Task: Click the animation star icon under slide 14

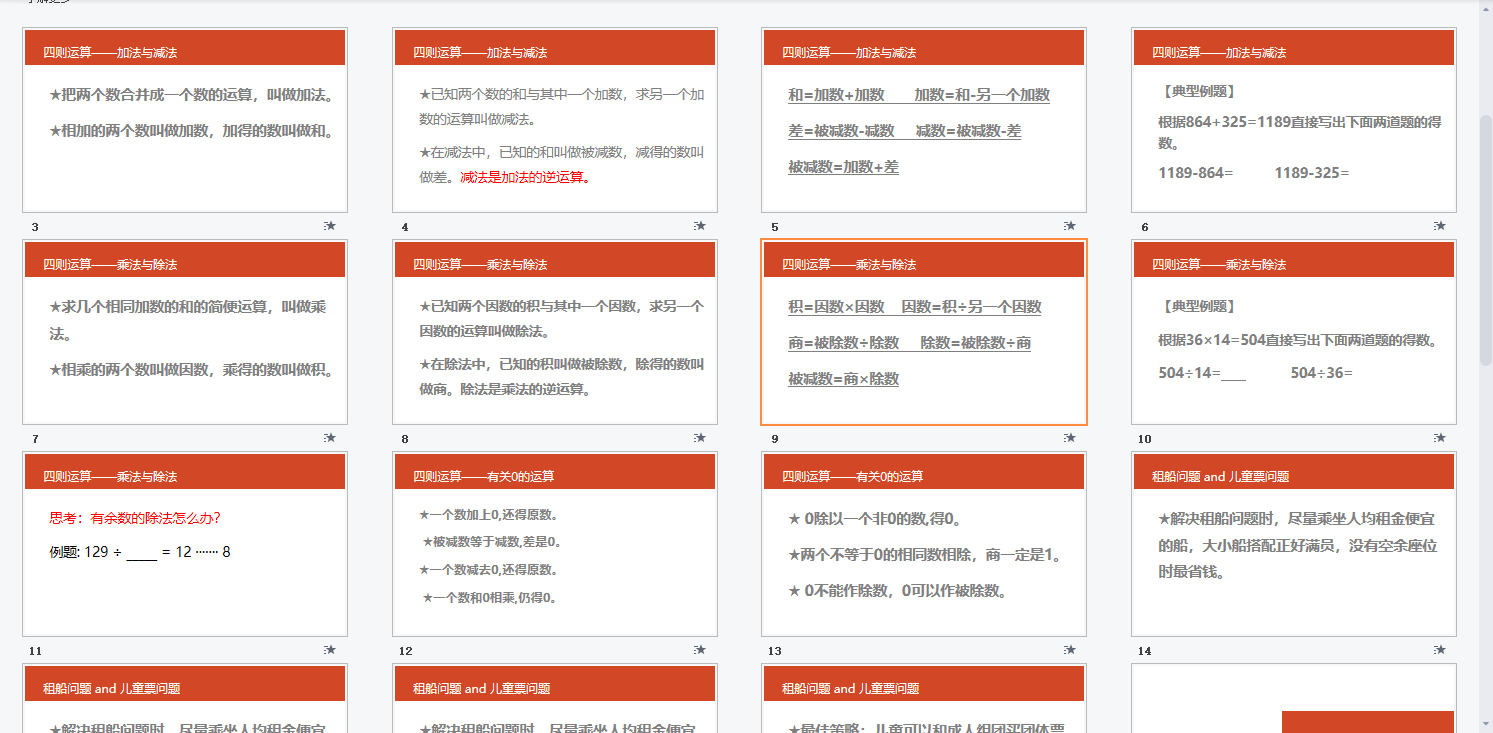Action: [x=1439, y=649]
